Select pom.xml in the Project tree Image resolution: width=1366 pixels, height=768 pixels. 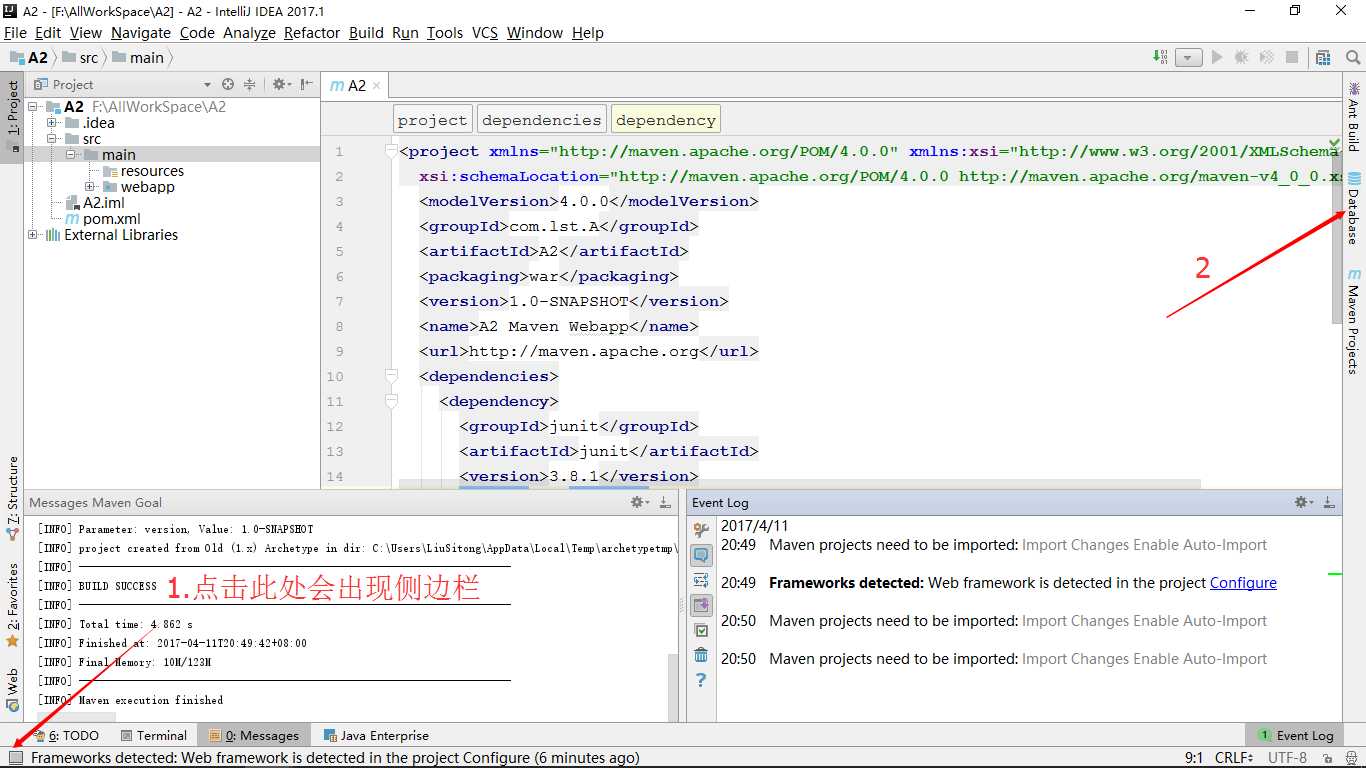tap(103, 219)
